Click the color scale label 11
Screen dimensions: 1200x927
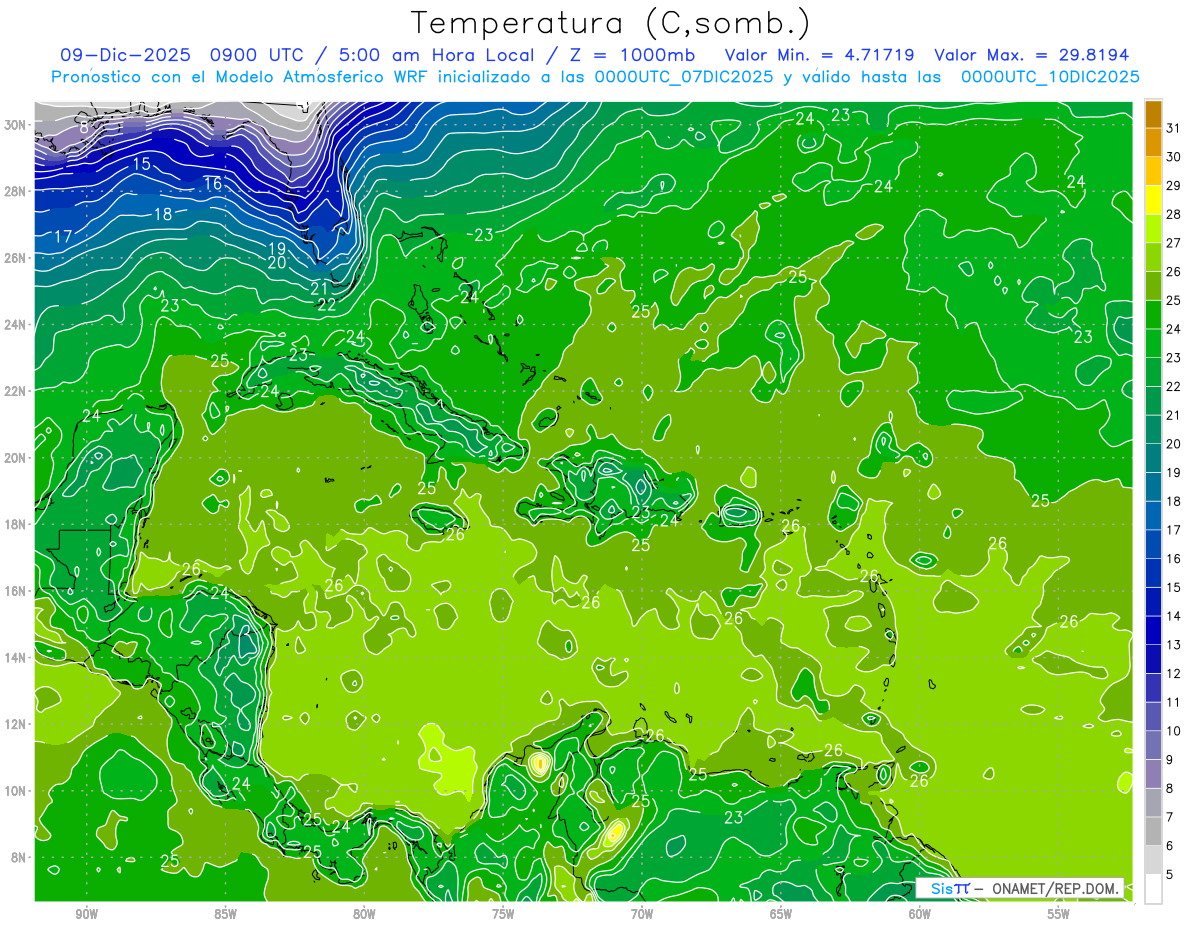pyautogui.click(x=1174, y=702)
